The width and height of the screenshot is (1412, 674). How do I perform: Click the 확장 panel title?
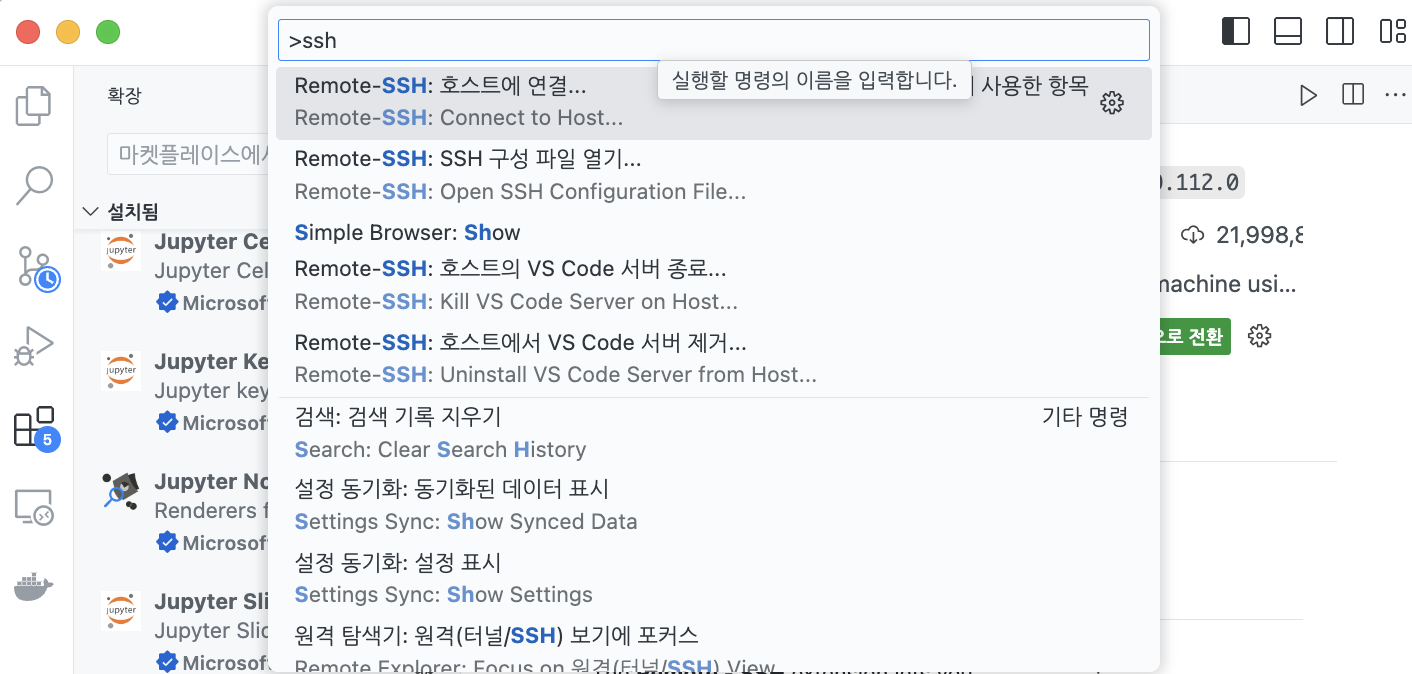[x=125, y=96]
